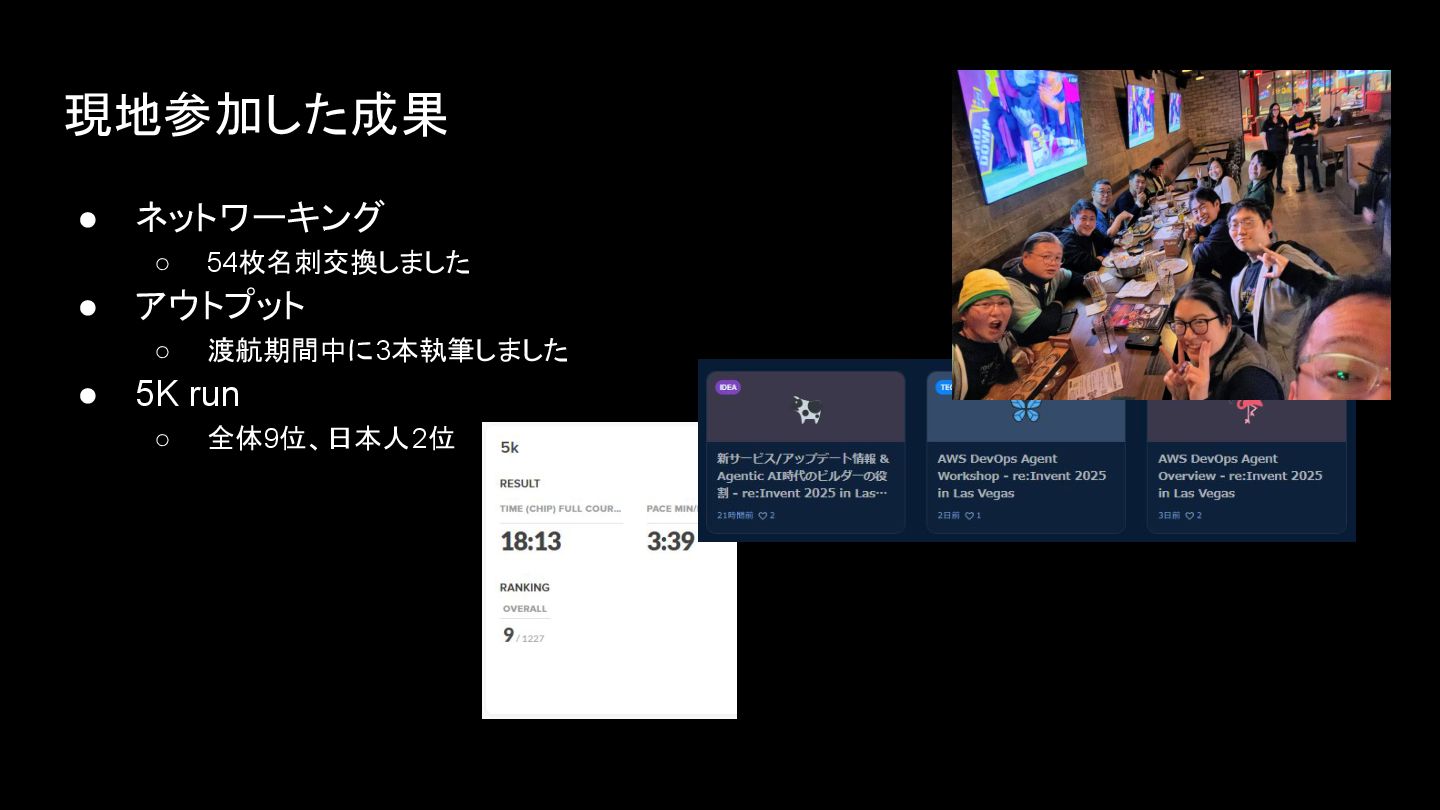
Task: Click the 54枚名刺交換しました sub-bullet
Action: pos(338,263)
